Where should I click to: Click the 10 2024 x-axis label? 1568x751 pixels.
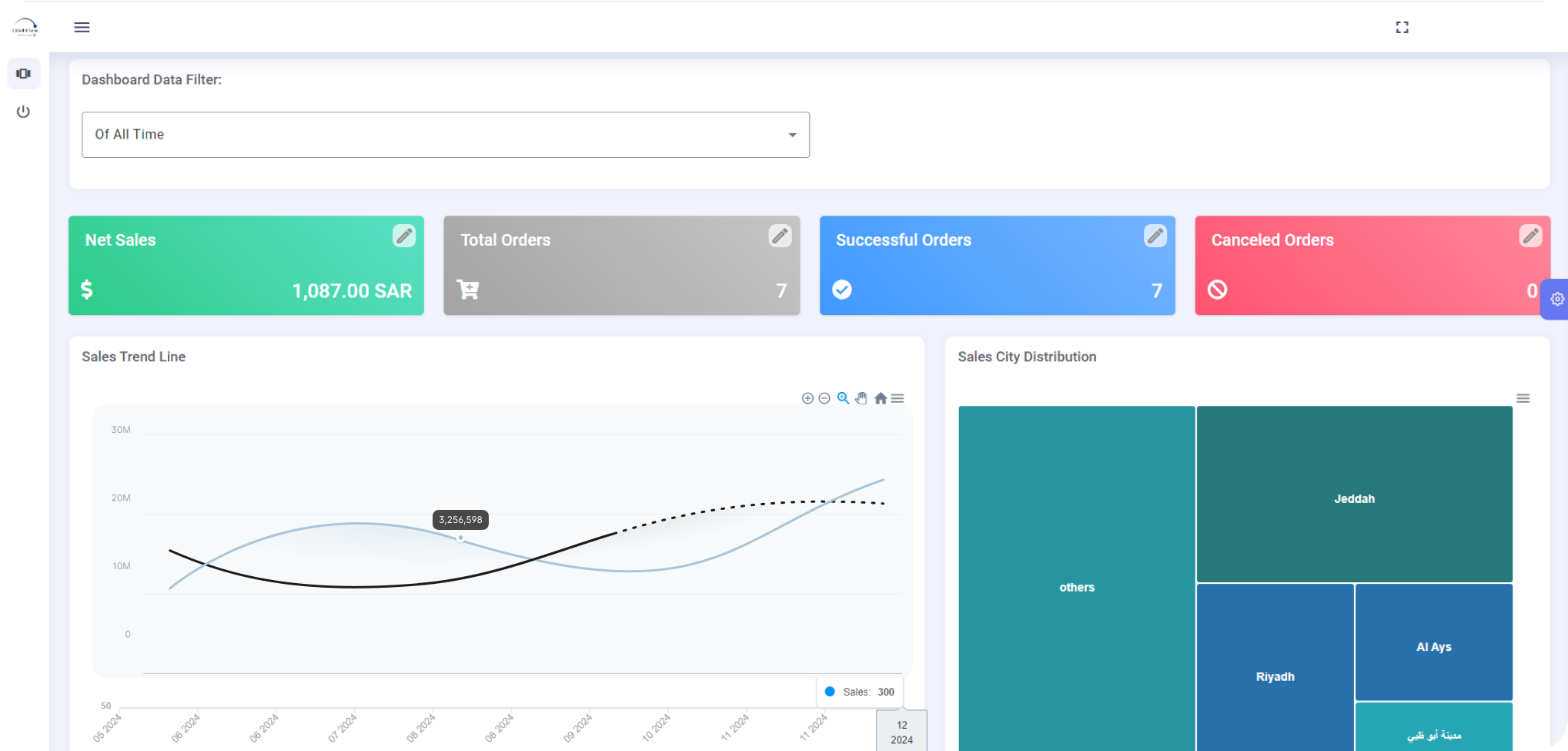point(656,728)
